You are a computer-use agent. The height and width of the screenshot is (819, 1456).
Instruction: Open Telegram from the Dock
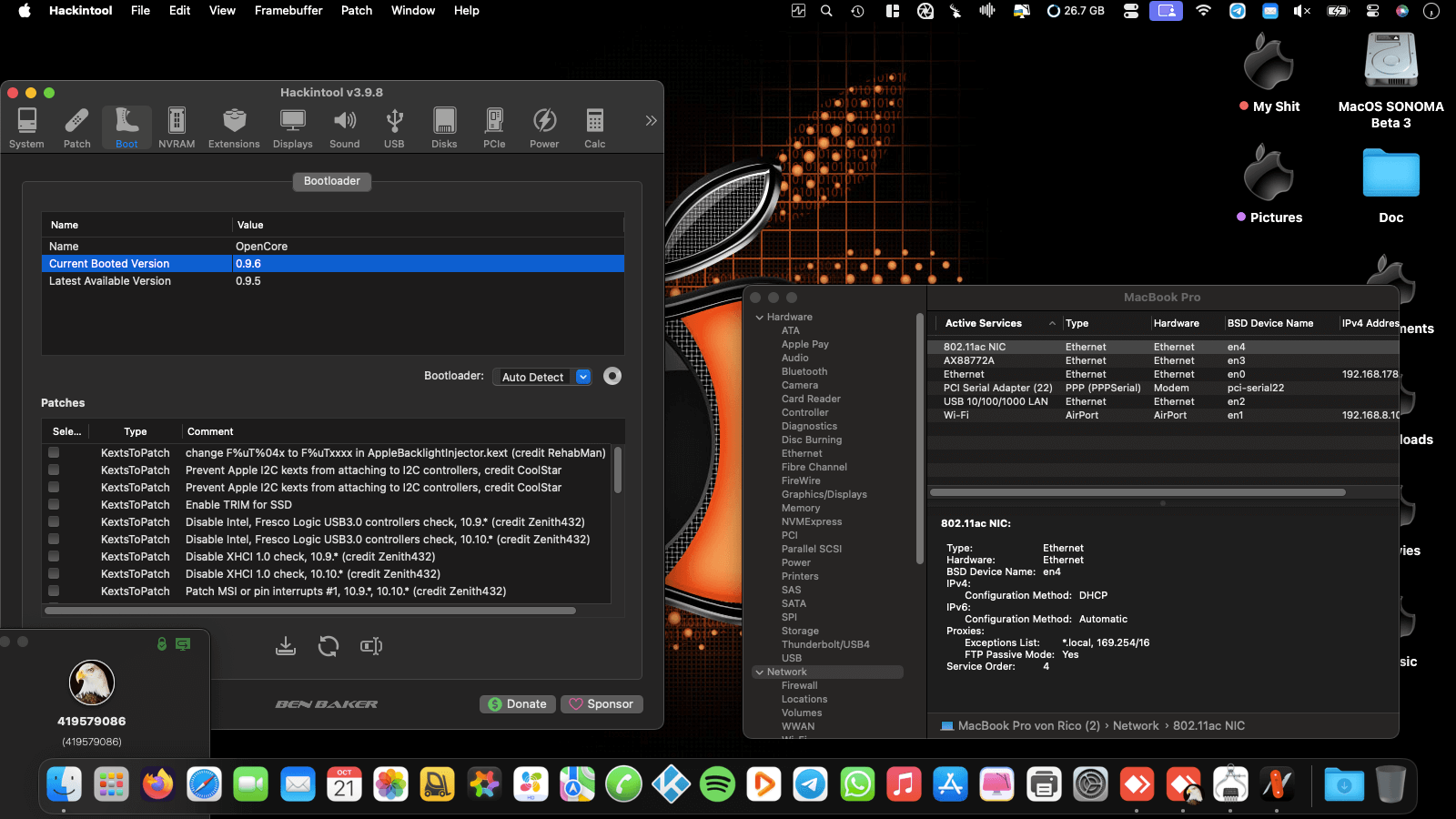(810, 784)
